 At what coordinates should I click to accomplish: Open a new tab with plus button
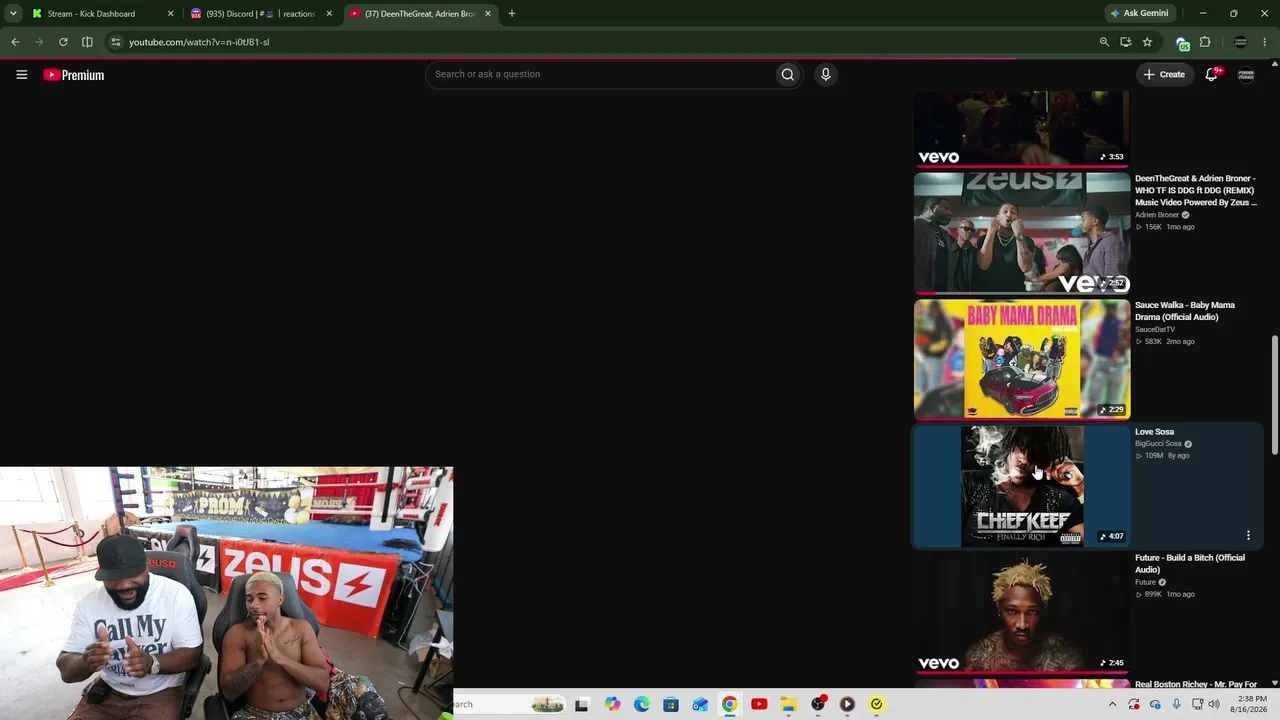511,13
